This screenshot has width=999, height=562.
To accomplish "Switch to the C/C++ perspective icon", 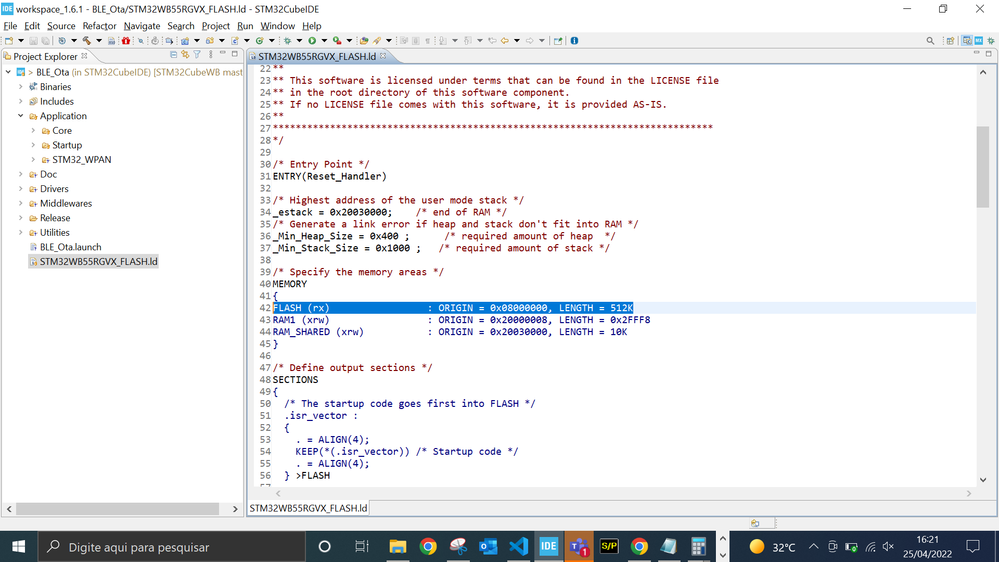I will (x=967, y=41).
